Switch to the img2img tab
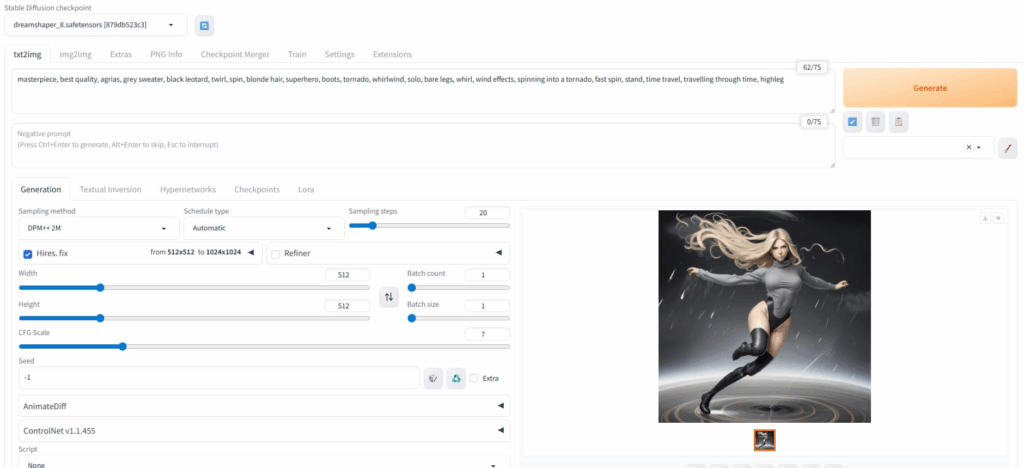 [x=75, y=54]
